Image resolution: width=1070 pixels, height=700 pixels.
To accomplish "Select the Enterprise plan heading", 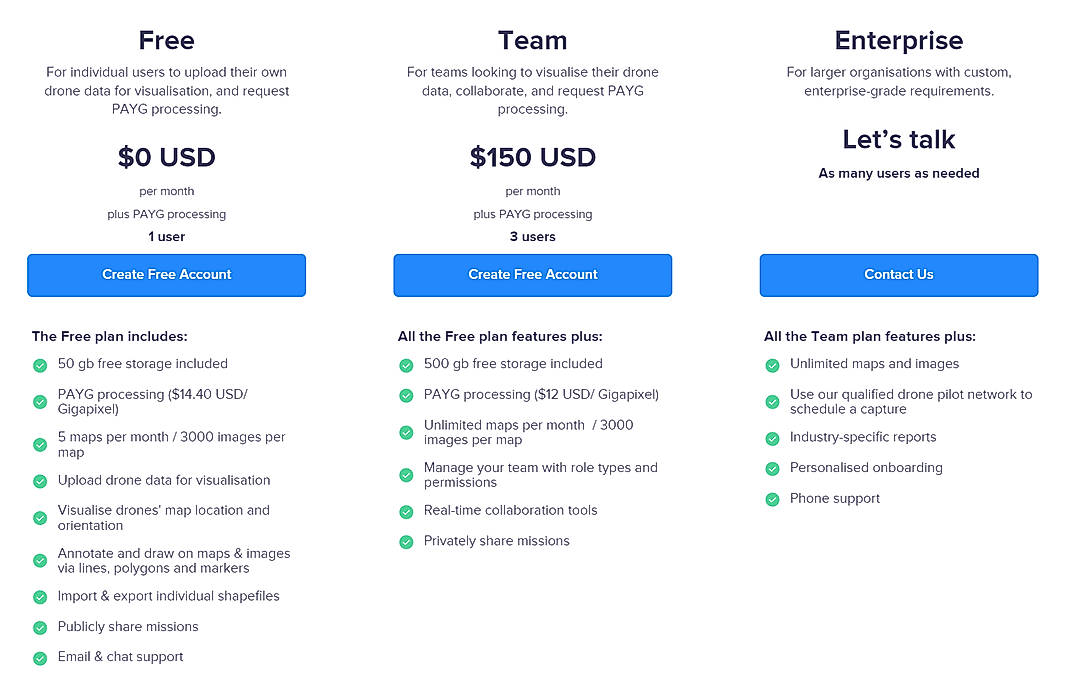I will (898, 40).
